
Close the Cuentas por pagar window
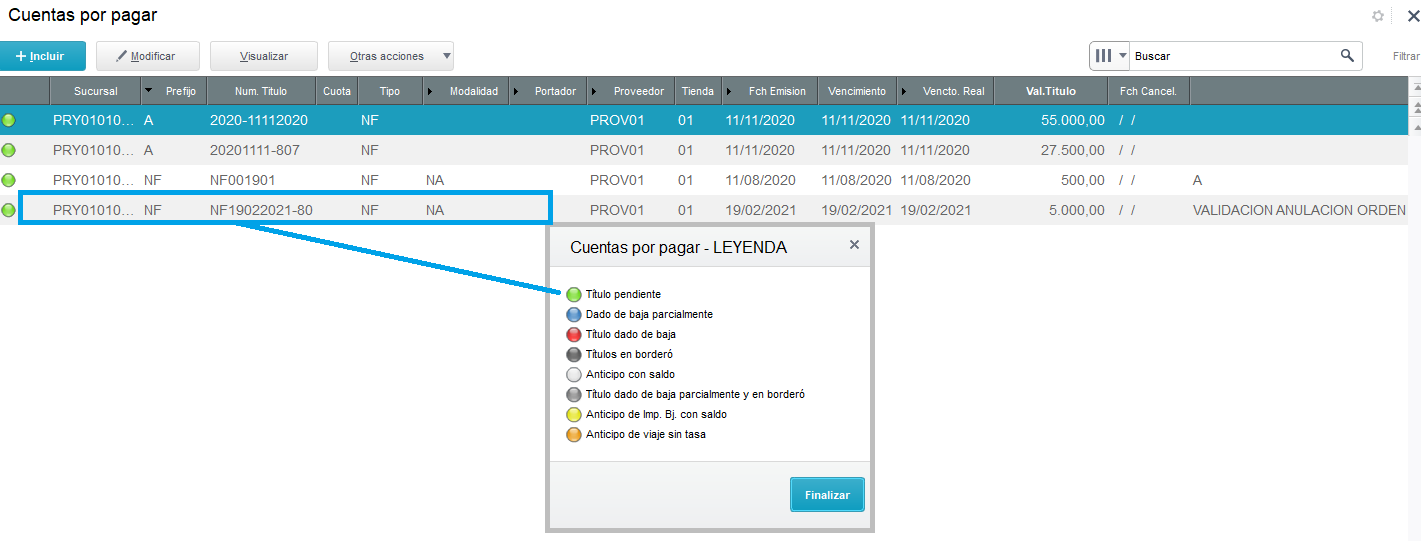pos(1413,16)
